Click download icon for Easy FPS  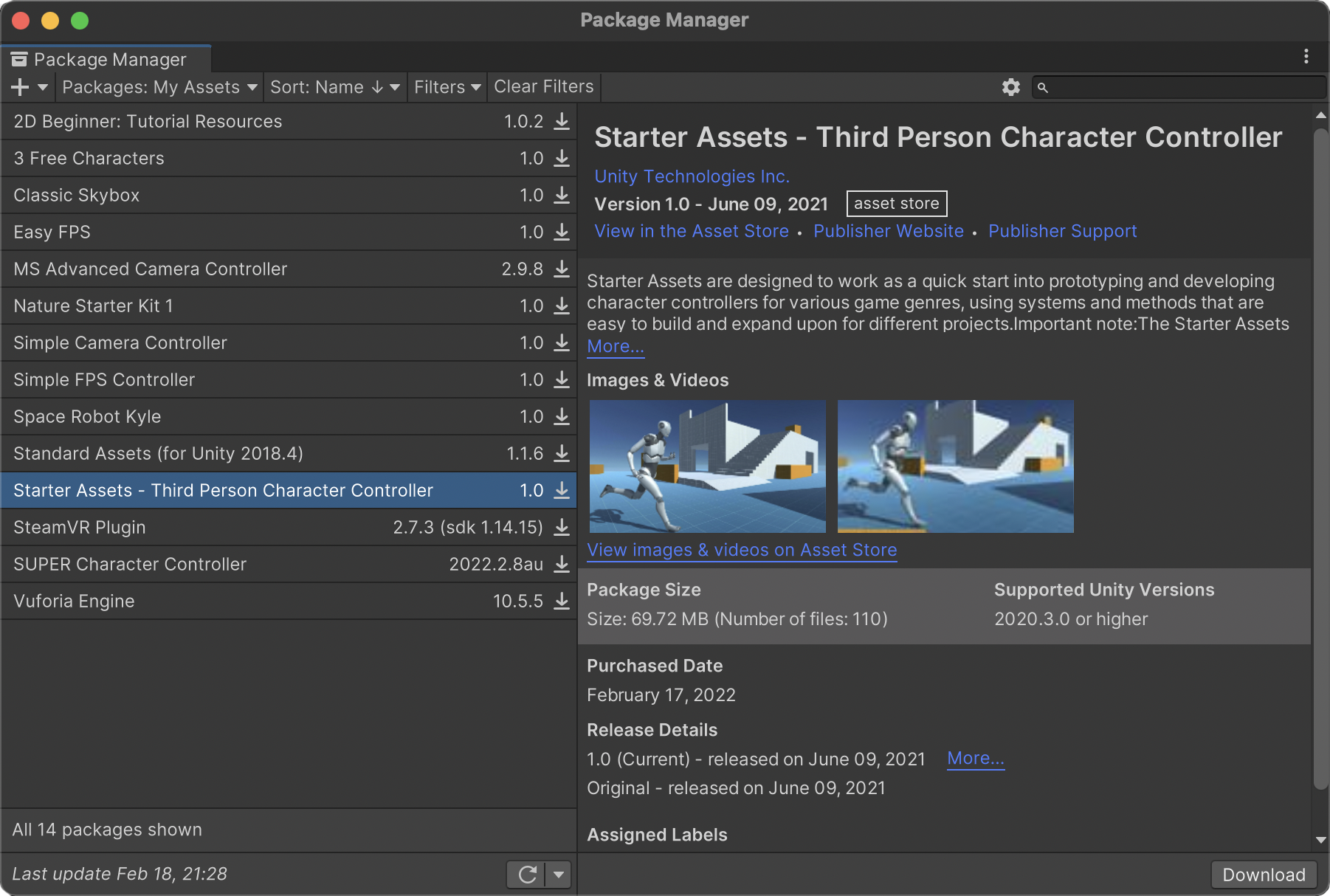pos(562,232)
